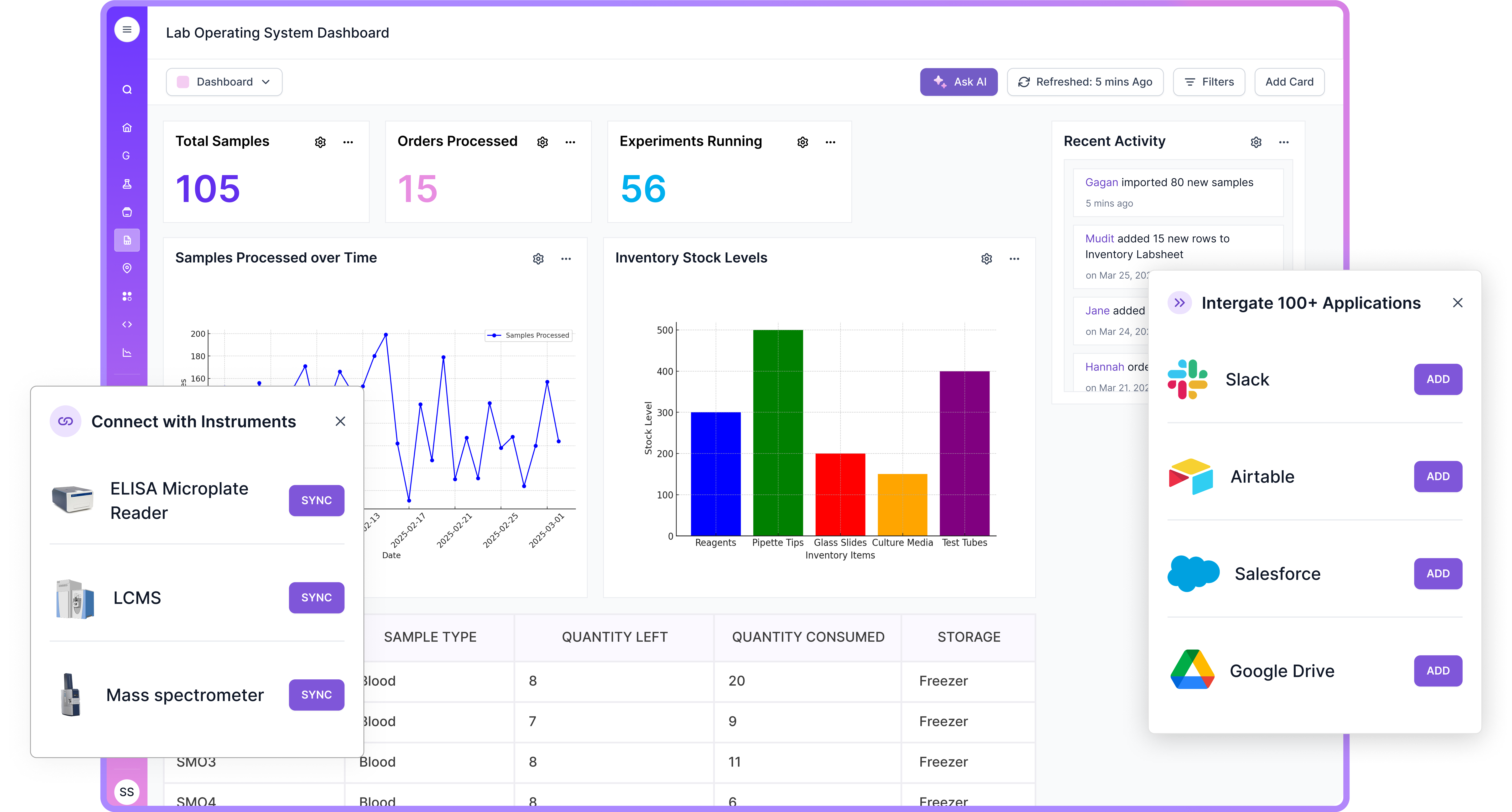Screen dimensions: 1512x812
Task: Open settings gear on Recent Activity card
Action: click(x=1256, y=142)
